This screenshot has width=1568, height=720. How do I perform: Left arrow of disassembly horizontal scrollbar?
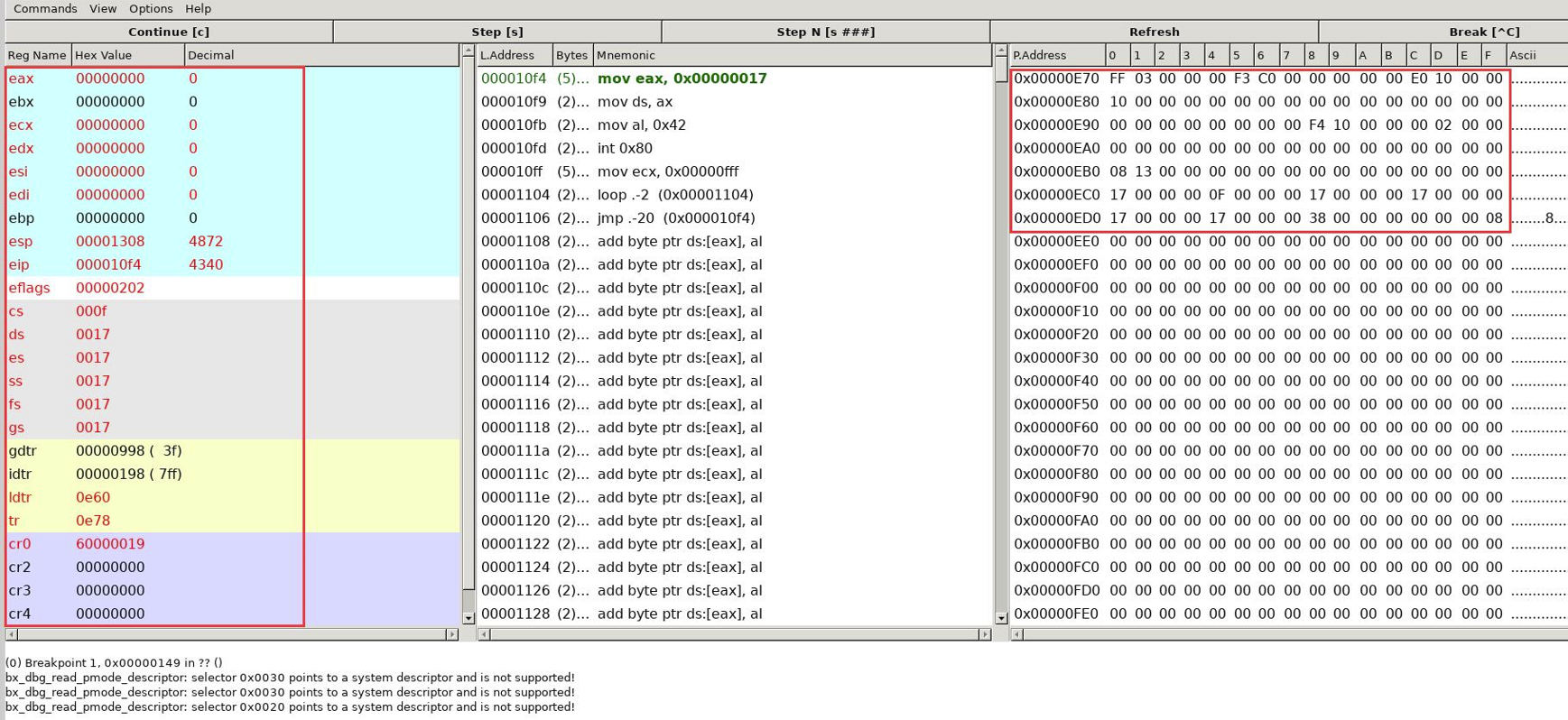485,634
